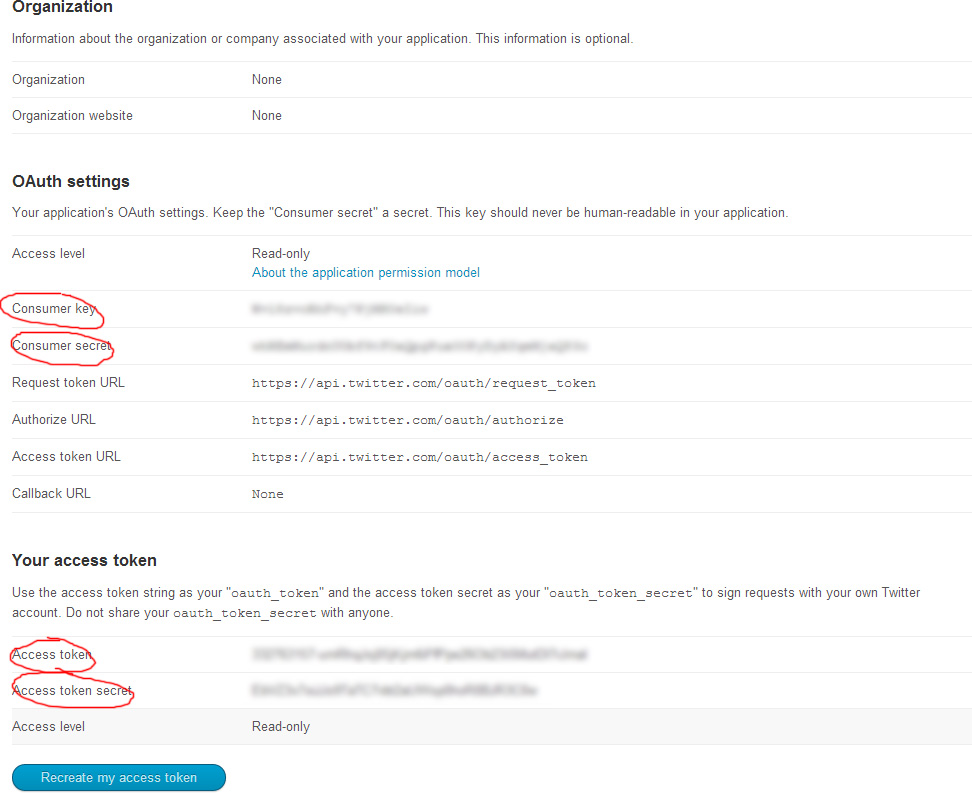The height and width of the screenshot is (793, 972).
Task: Click the hidden Access token secret value
Action: pyautogui.click(x=395, y=690)
